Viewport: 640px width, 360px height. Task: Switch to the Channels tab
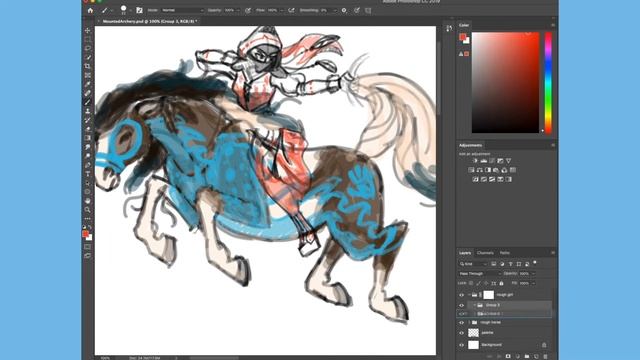click(x=485, y=253)
